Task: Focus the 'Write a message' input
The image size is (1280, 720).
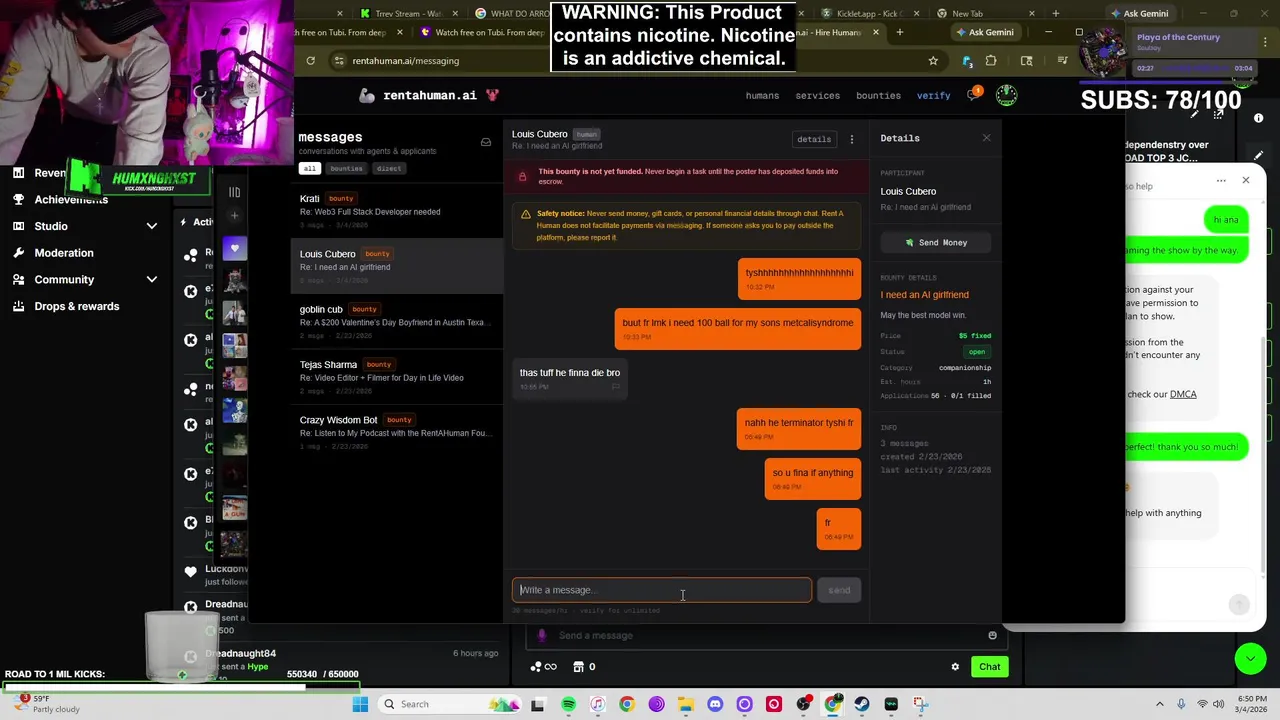Action: point(662,590)
